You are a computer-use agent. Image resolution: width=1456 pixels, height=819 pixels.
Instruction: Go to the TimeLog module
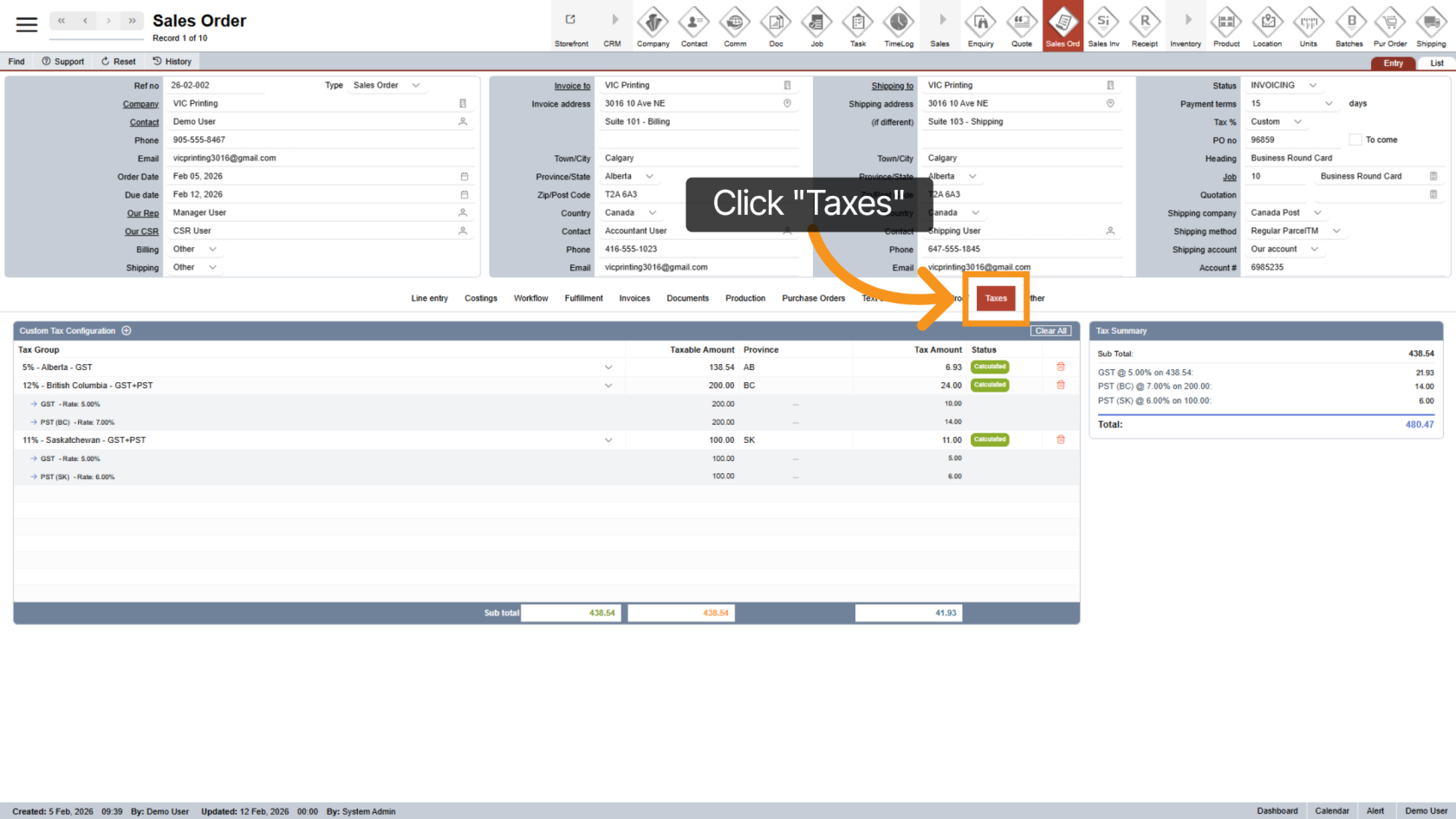[898, 26]
